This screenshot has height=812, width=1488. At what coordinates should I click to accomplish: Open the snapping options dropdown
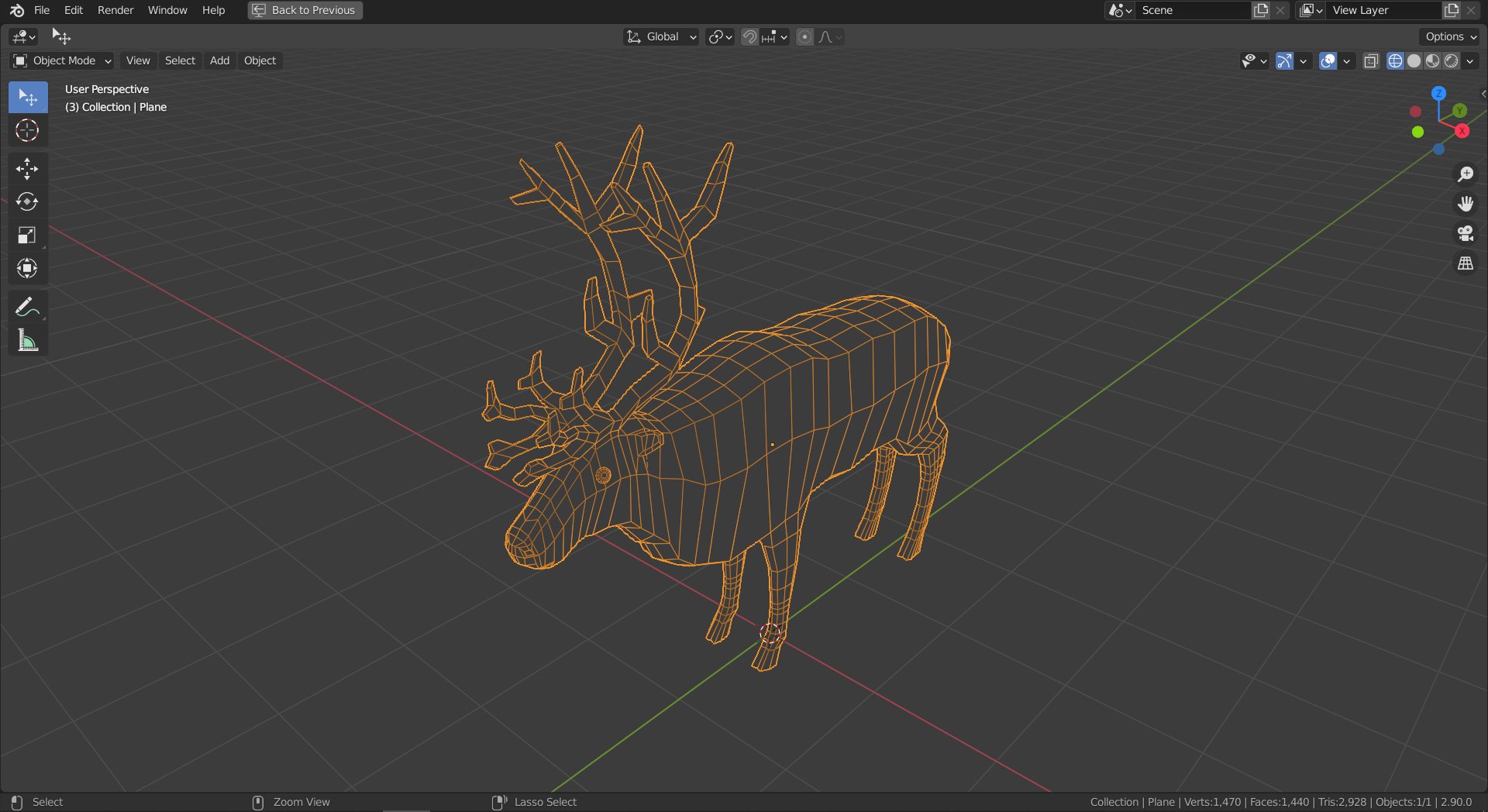[x=774, y=36]
